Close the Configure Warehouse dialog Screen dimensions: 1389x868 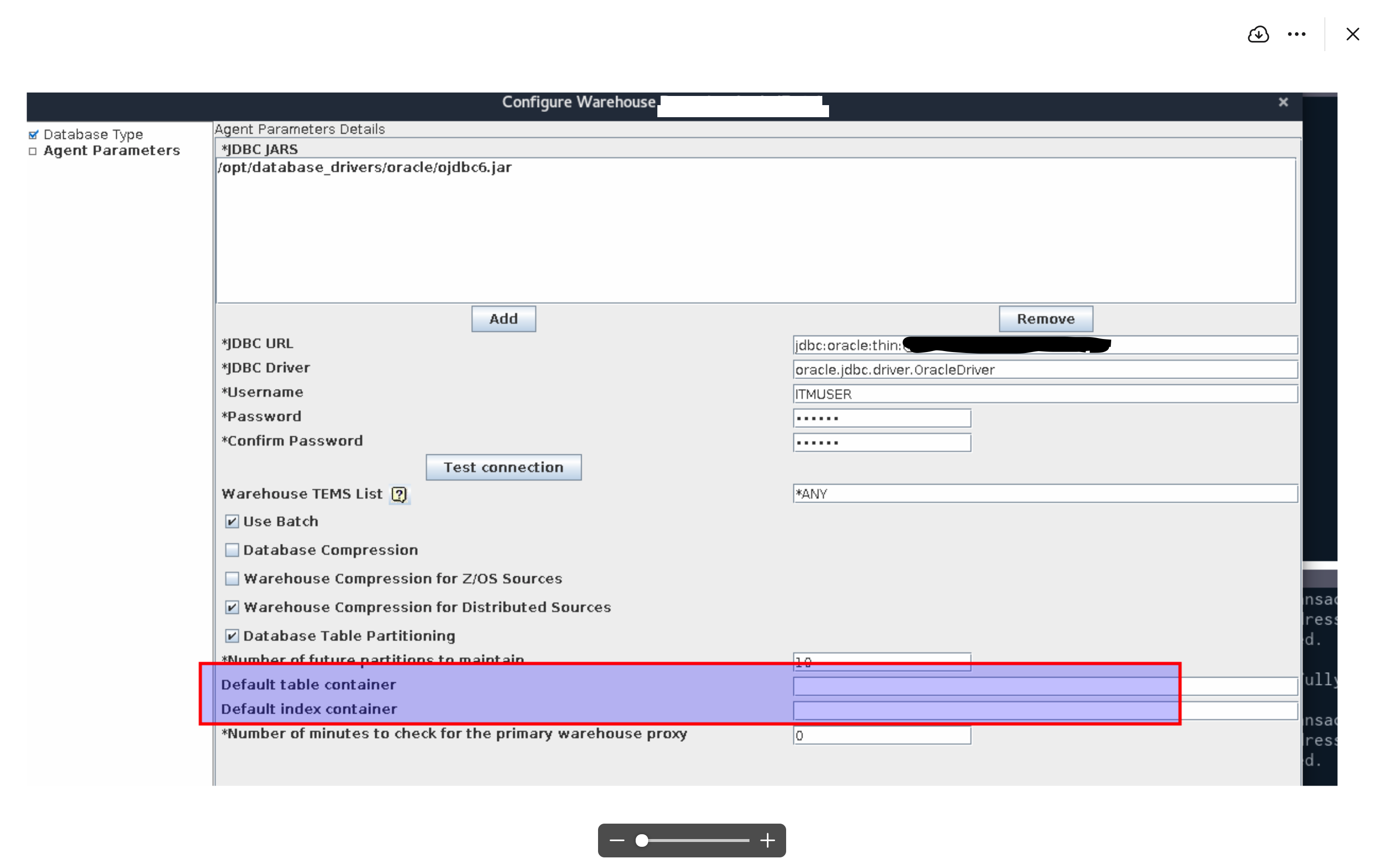pyautogui.click(x=1283, y=102)
